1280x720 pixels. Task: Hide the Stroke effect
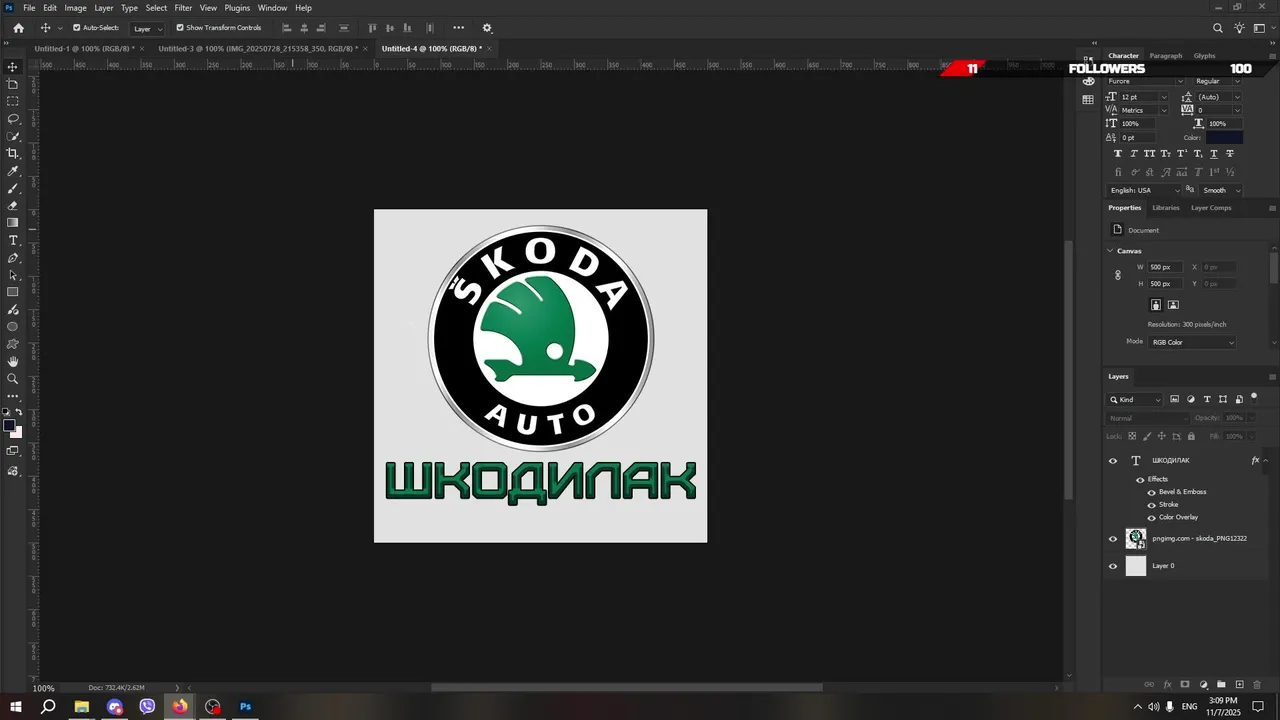(1151, 505)
